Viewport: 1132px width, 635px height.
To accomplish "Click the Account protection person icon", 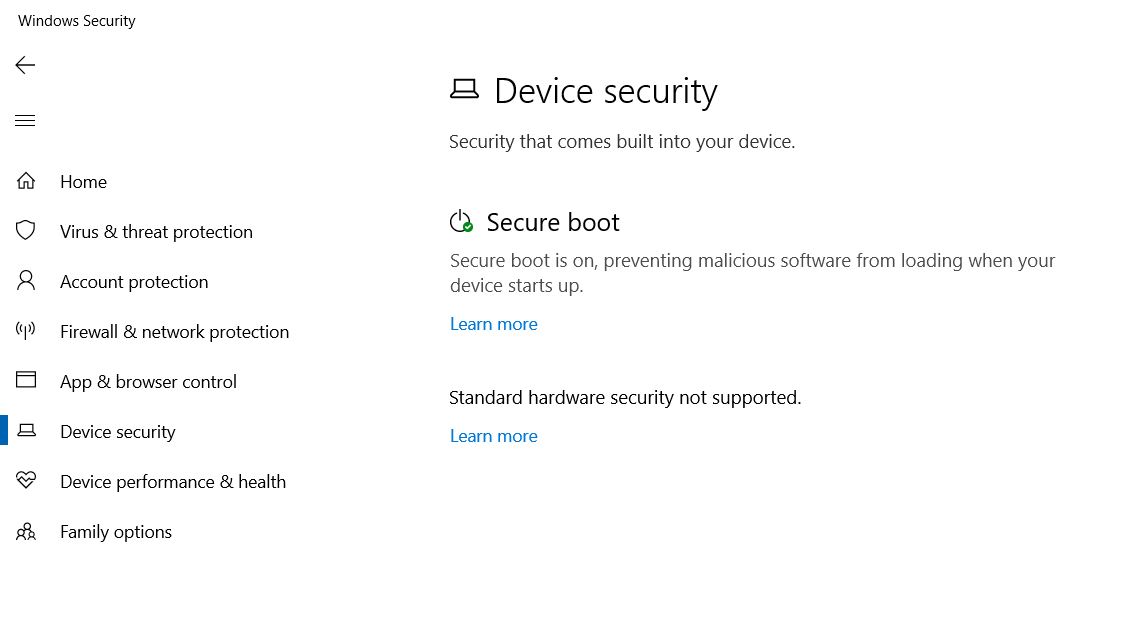I will [26, 281].
